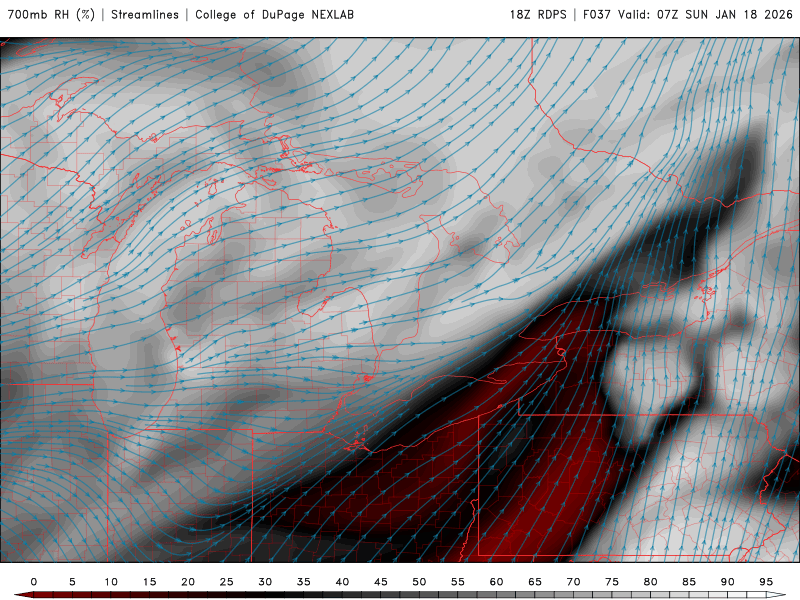Click the "0" label on the color scale

pyautogui.click(x=34, y=582)
